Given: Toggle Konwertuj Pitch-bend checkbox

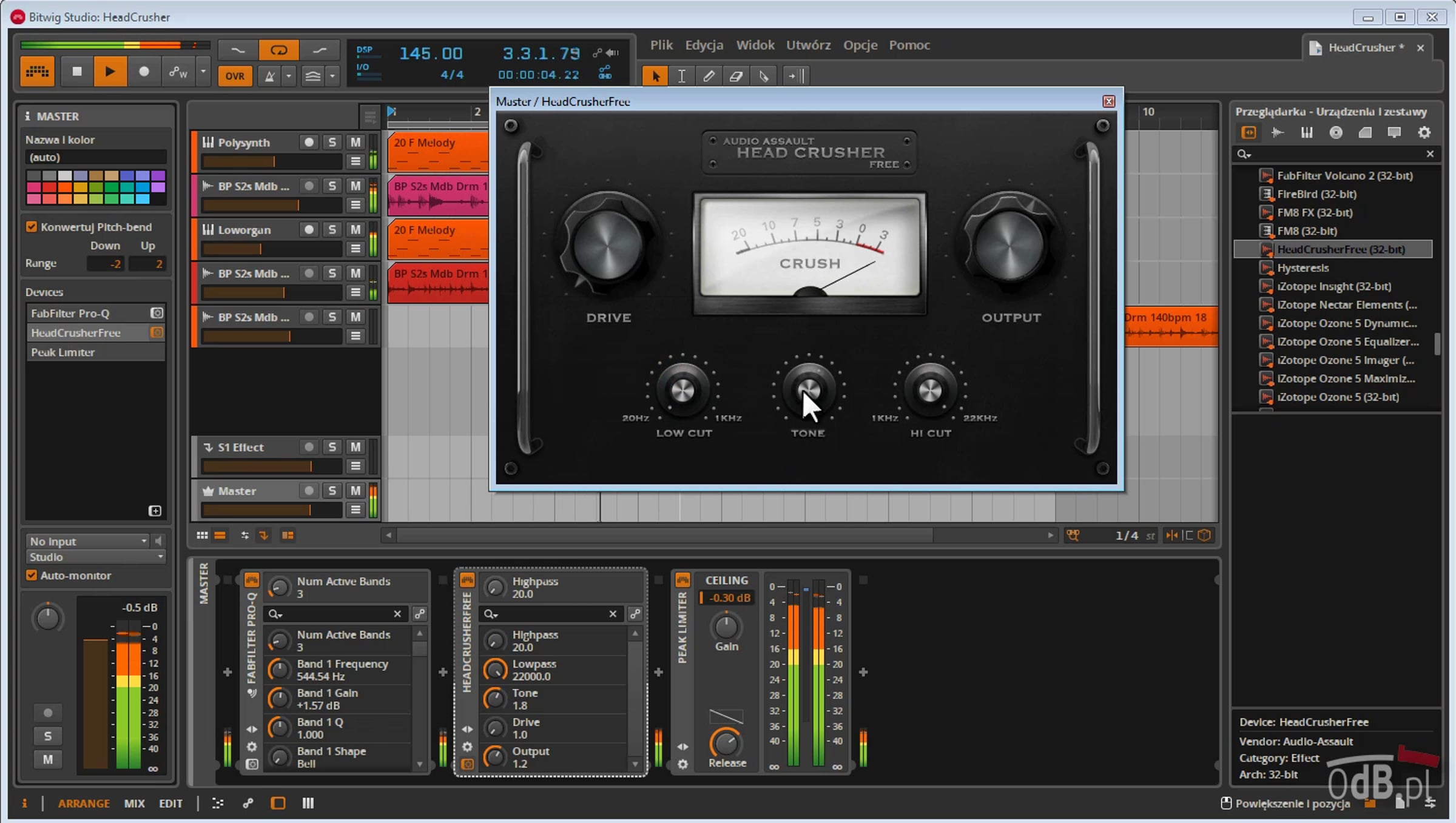Looking at the screenshot, I should point(32,227).
